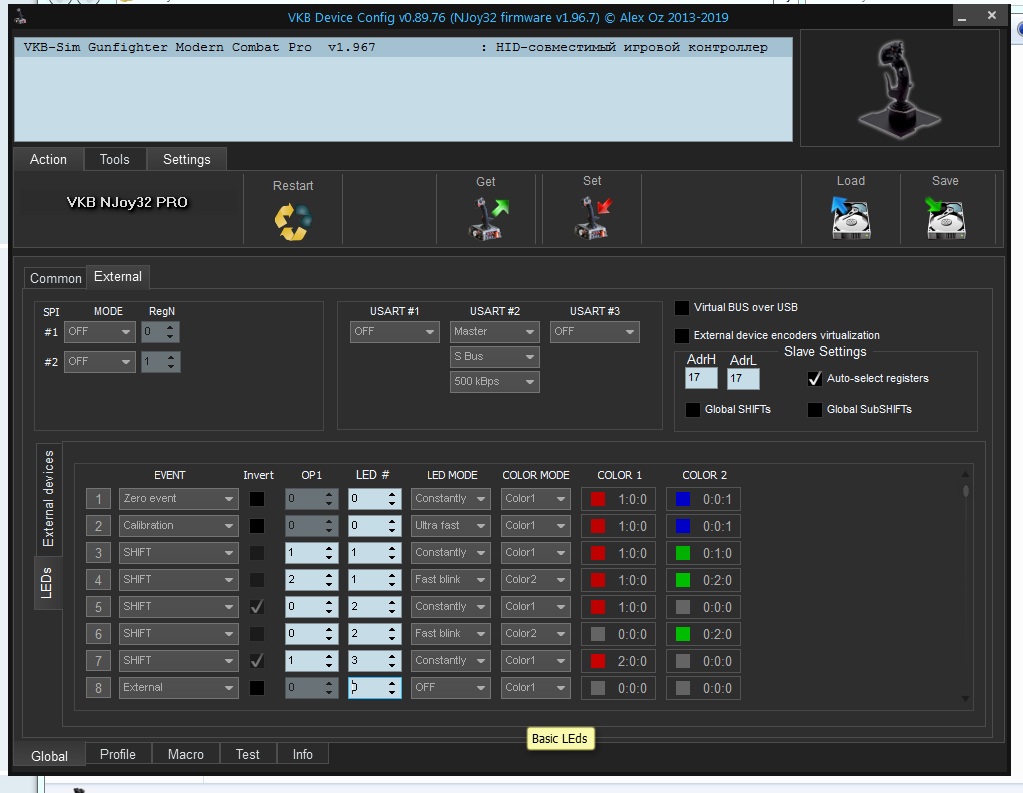Open USART #1 dropdown

point(395,332)
